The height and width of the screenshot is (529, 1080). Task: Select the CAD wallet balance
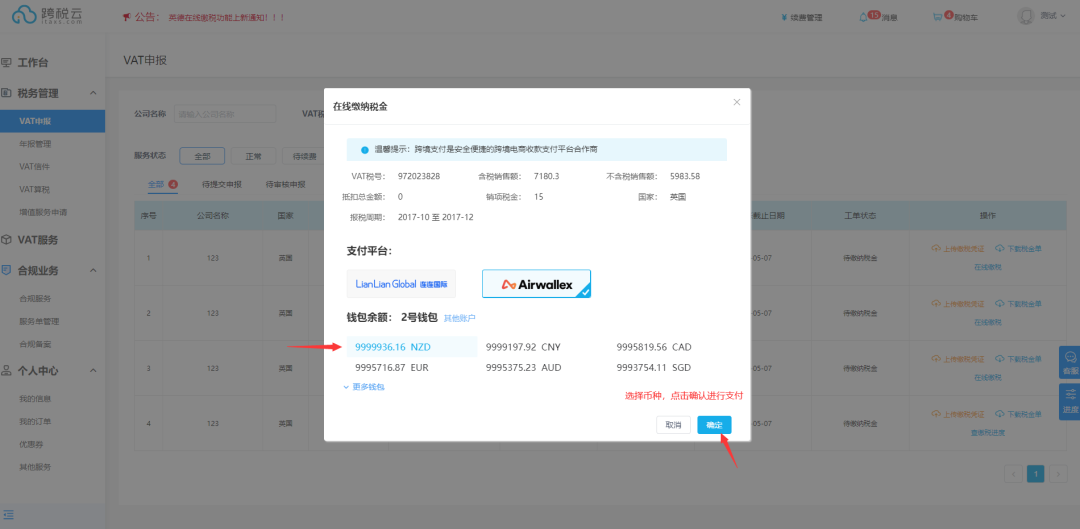coord(654,346)
